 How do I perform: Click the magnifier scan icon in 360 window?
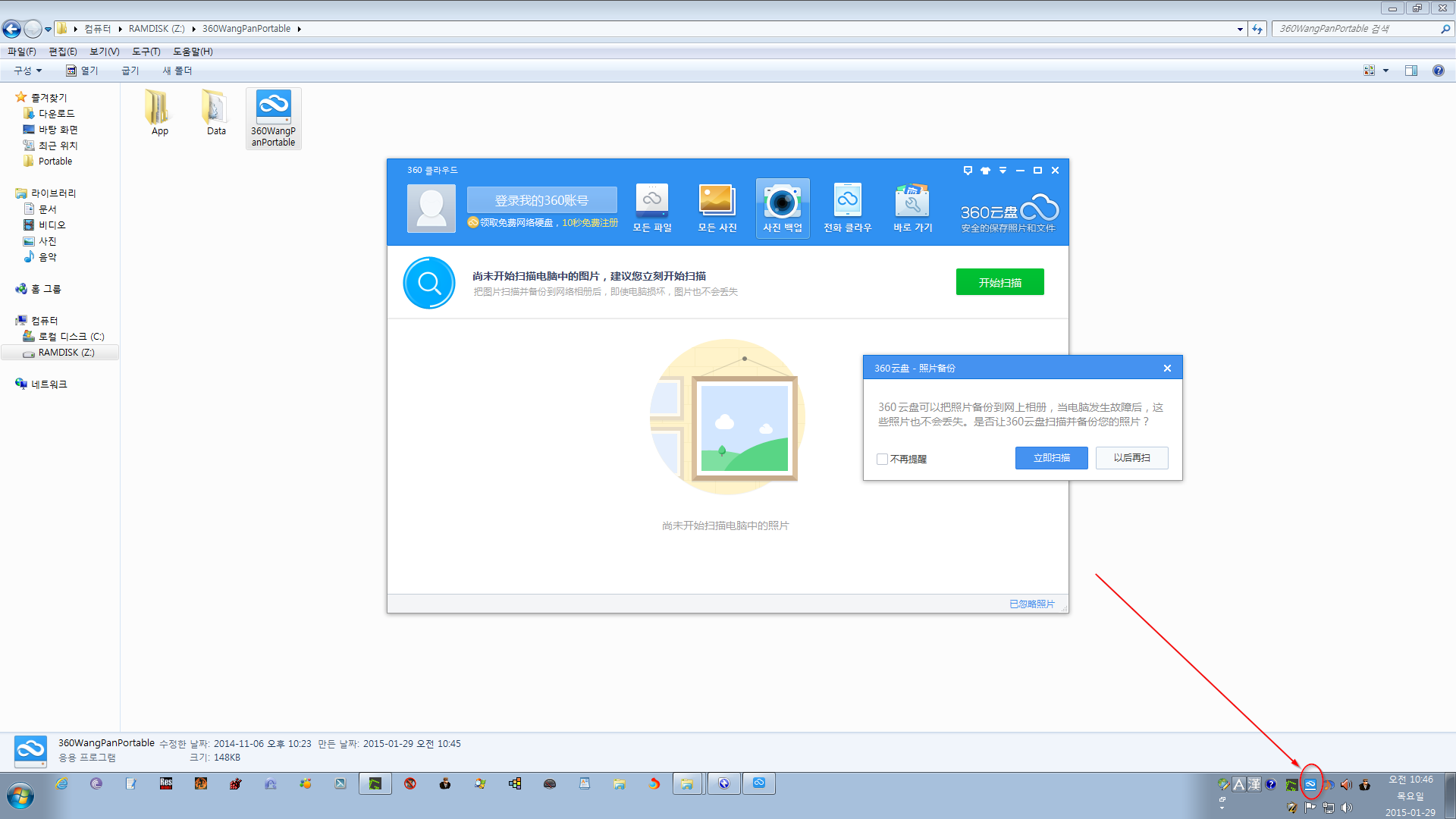[429, 283]
